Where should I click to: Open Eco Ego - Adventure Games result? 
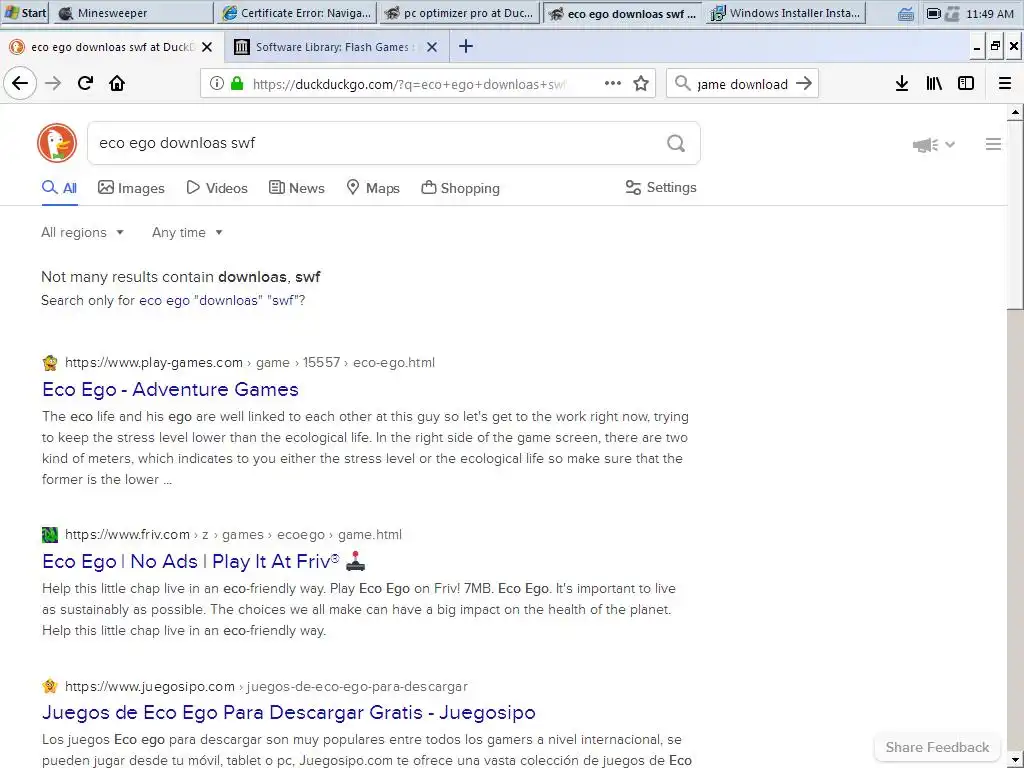point(170,389)
